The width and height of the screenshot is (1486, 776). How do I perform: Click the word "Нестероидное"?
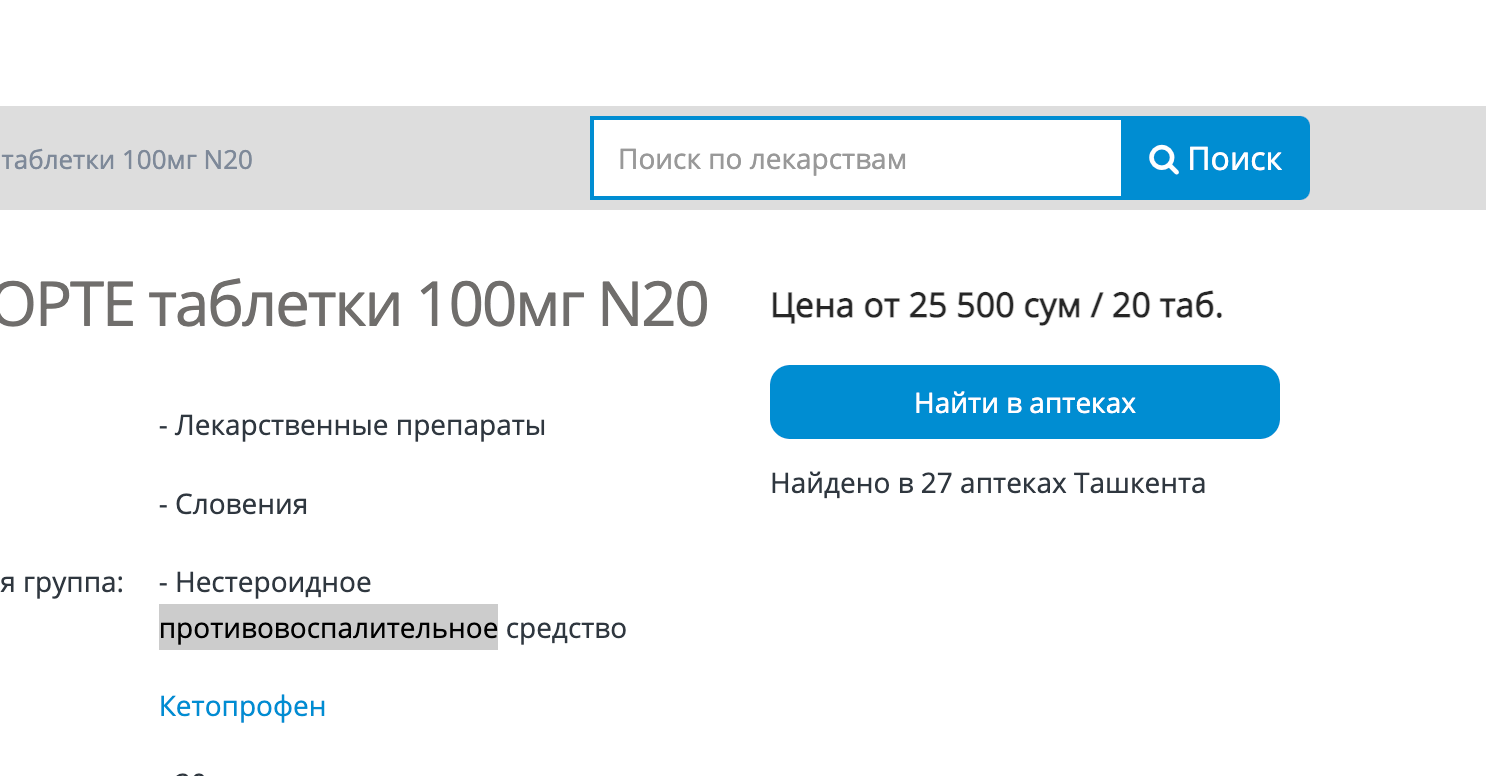click(273, 582)
